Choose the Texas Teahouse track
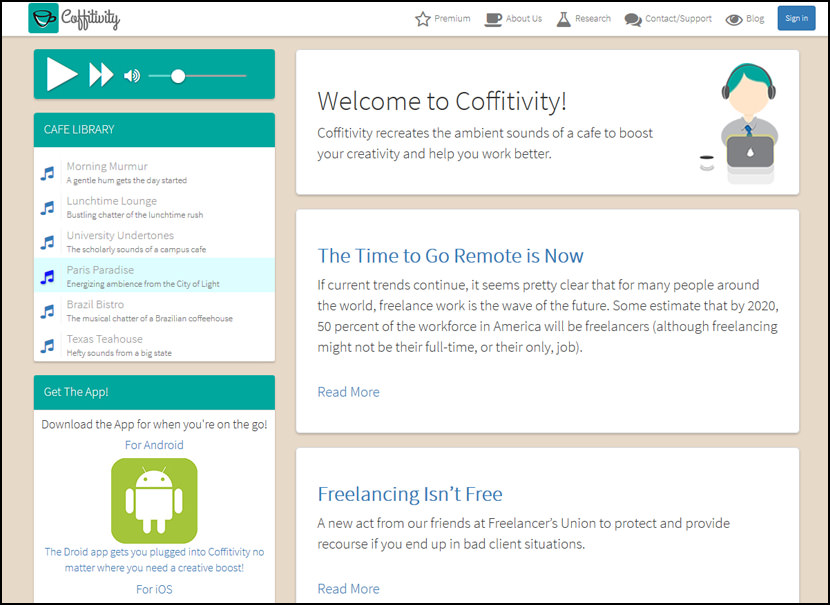 [154, 345]
